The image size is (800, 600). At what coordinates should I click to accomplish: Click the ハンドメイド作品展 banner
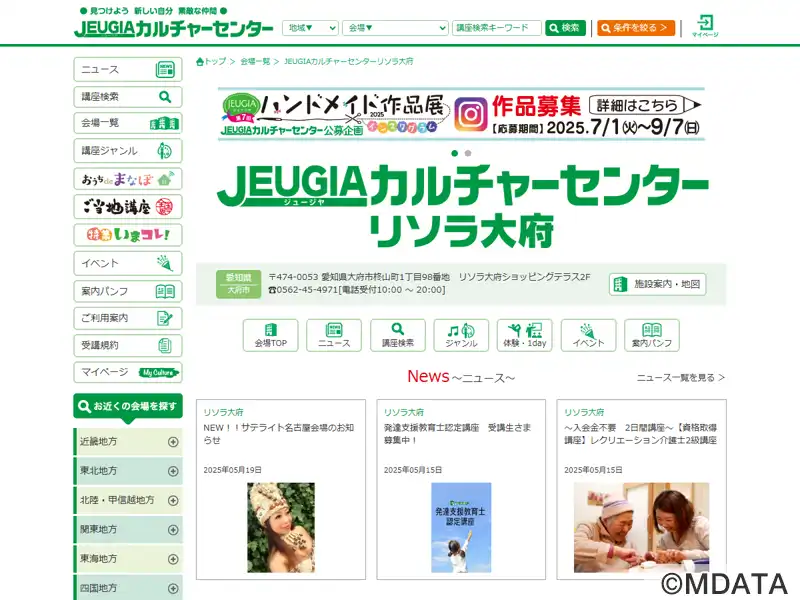pos(461,114)
